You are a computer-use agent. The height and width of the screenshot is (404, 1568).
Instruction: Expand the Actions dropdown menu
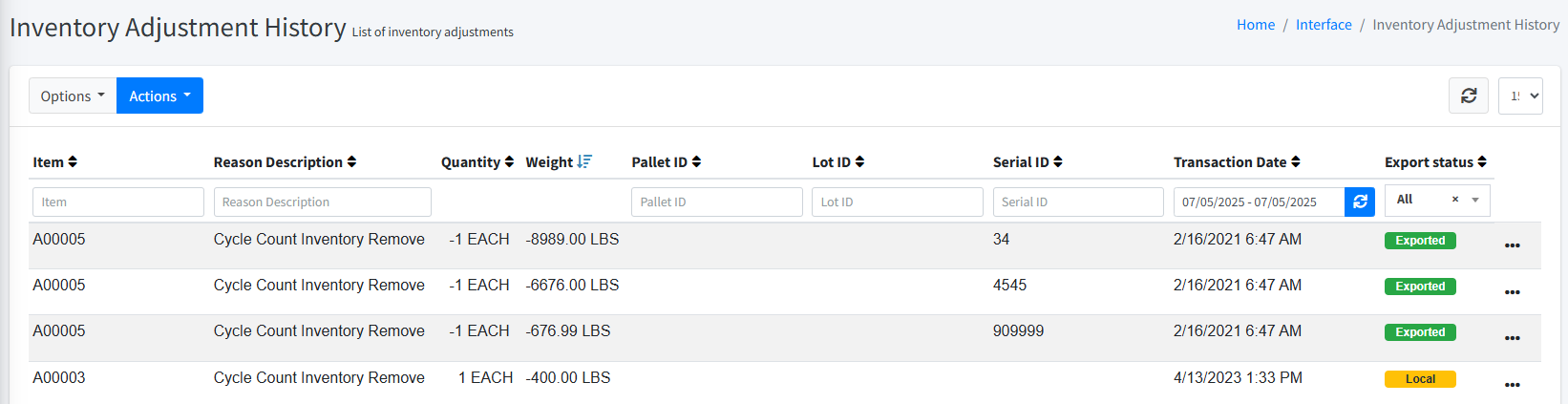click(159, 96)
